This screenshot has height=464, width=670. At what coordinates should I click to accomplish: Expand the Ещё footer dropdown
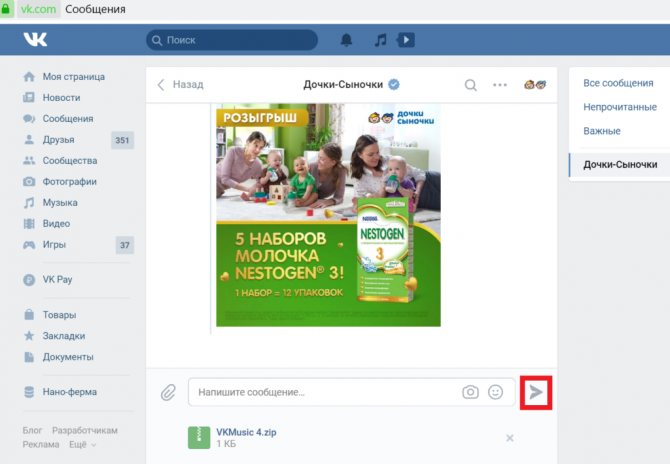pyautogui.click(x=82, y=444)
